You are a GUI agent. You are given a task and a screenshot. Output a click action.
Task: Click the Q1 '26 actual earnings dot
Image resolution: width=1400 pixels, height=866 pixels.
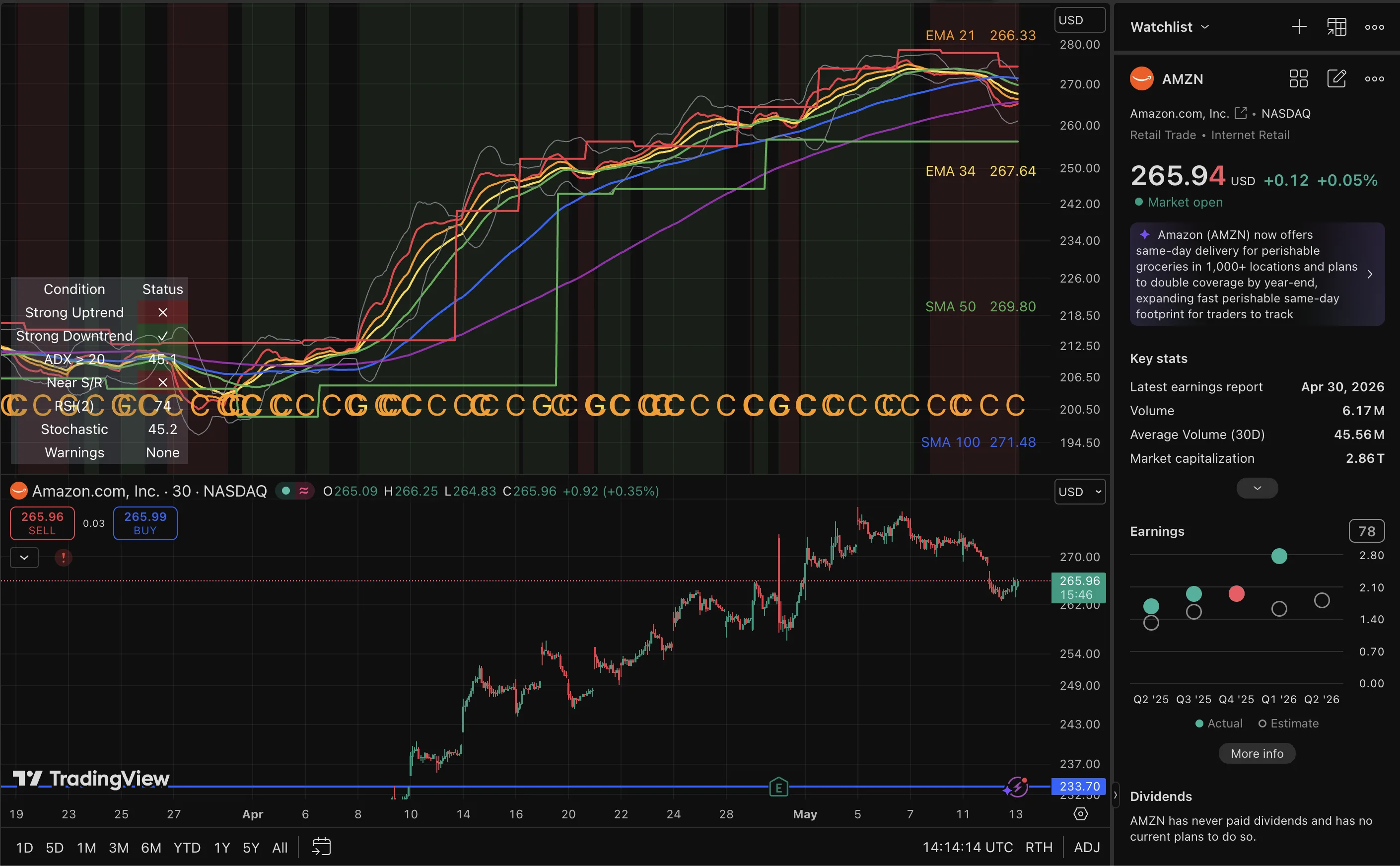point(1278,556)
